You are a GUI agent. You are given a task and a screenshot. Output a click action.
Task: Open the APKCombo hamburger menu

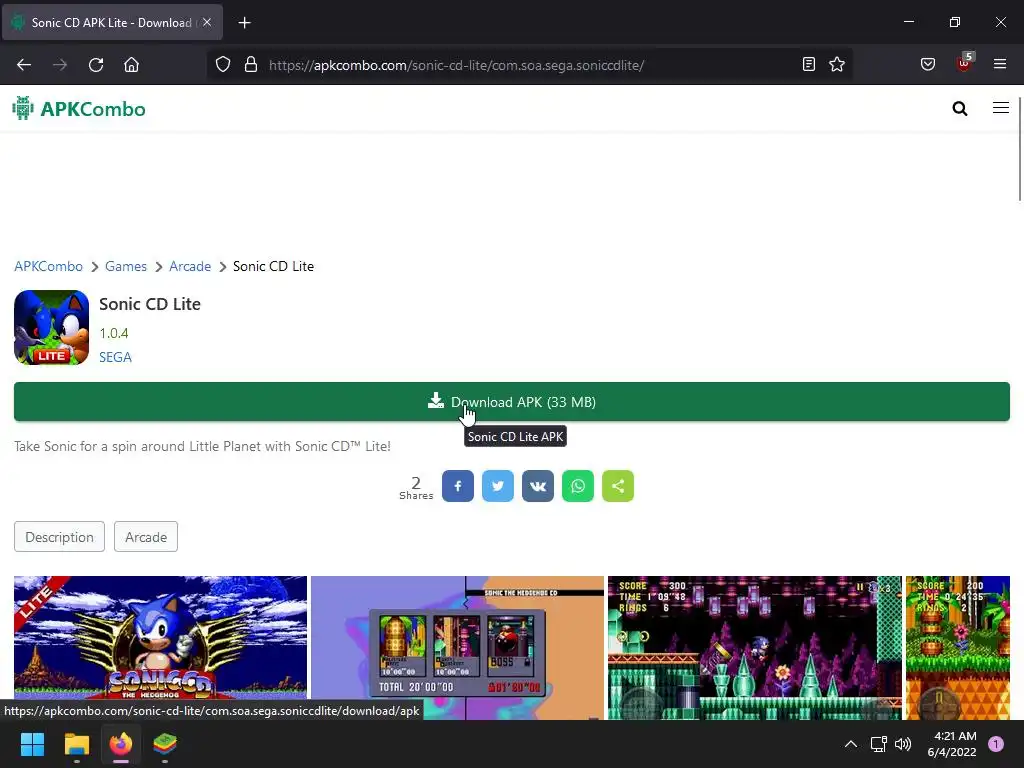pos(1000,108)
